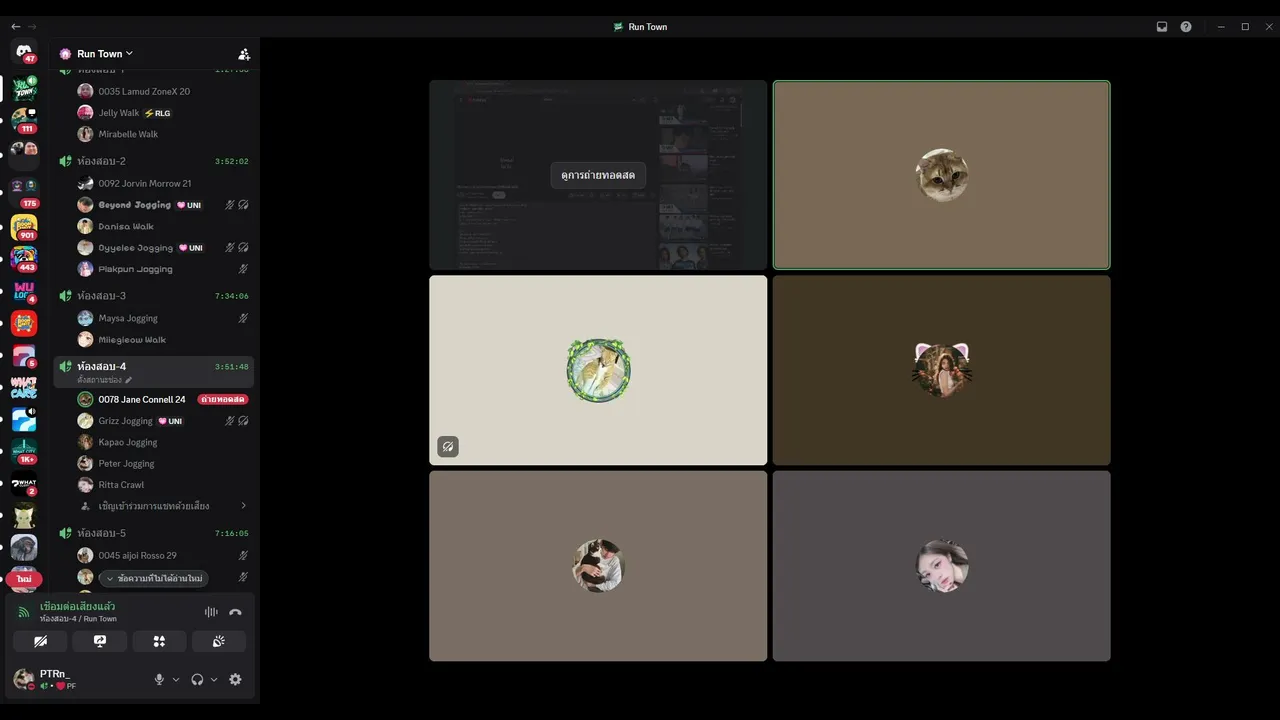This screenshot has width=1280, height=720.
Task: Click the ดูการถ่ายทอดสด watch stream button
Action: tap(598, 175)
